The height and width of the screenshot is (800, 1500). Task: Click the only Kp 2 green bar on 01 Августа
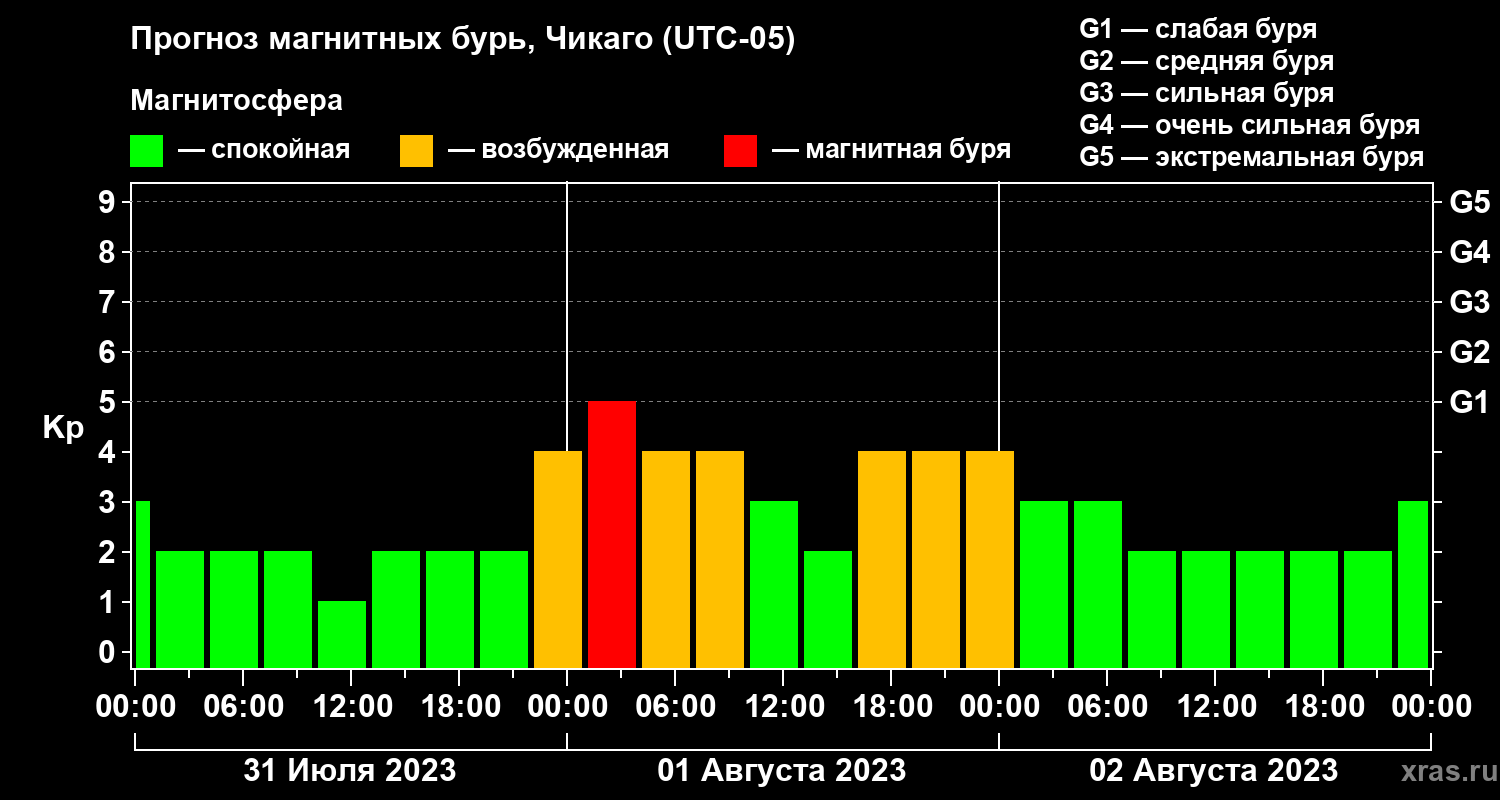828,609
